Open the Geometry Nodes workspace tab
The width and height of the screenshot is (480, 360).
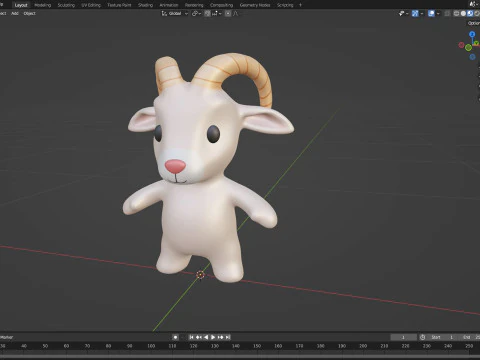[x=255, y=5]
